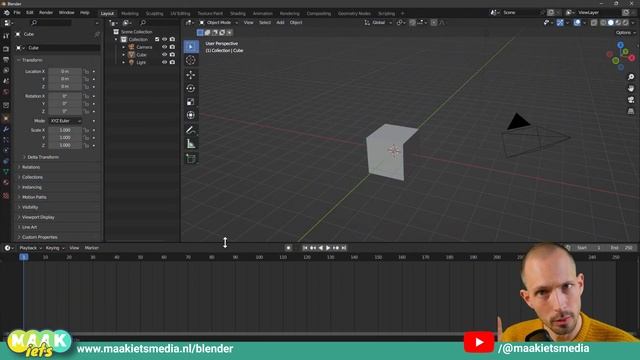Open the viewport Add menu
Image resolution: width=640 pixels, height=360 pixels.
point(280,23)
